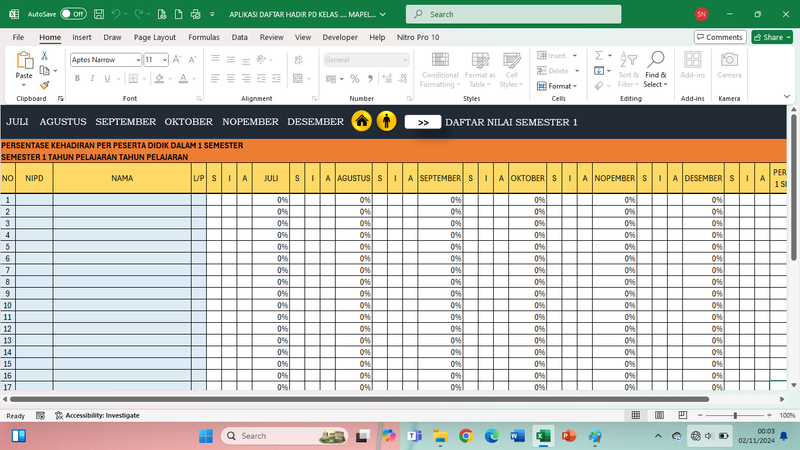The image size is (800, 450).
Task: Click the Sort & Filter icon
Action: pos(629,60)
